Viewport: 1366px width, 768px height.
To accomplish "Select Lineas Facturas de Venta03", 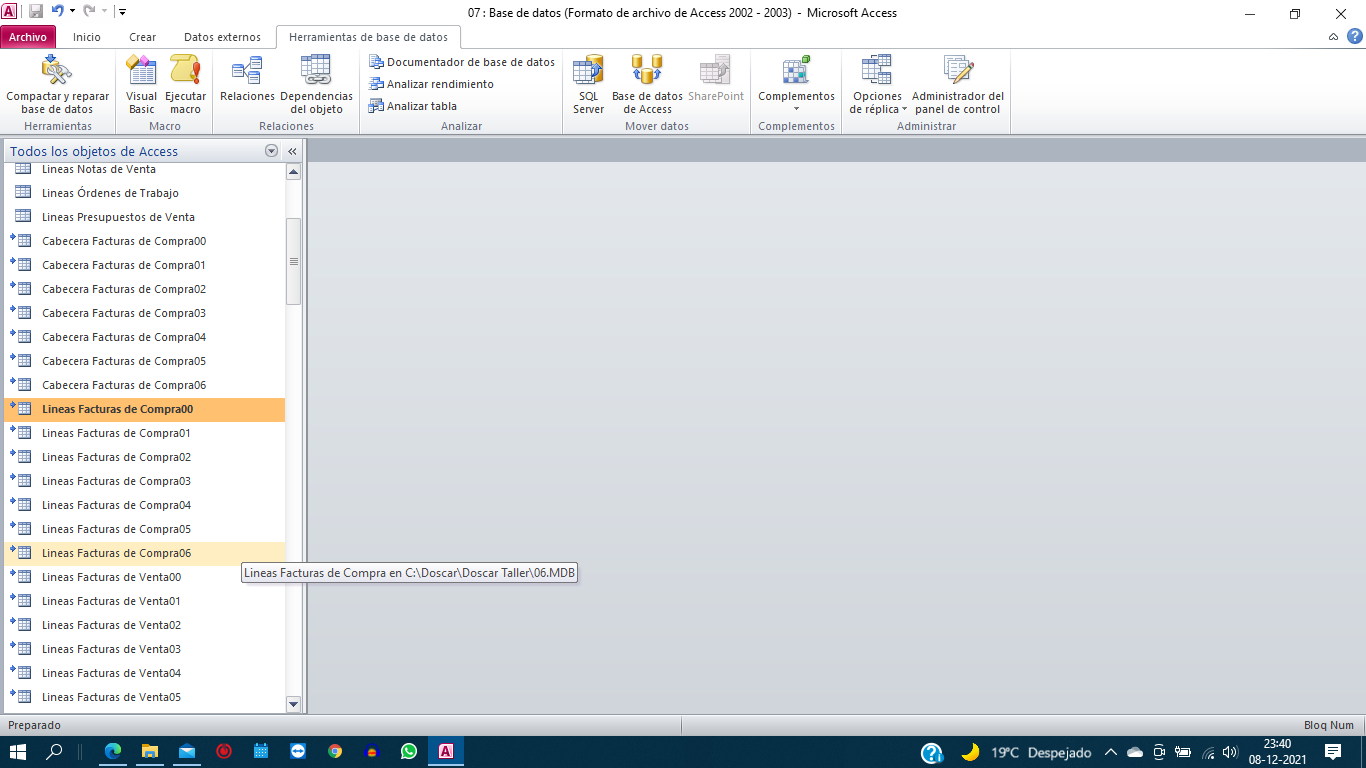I will coord(144,649).
